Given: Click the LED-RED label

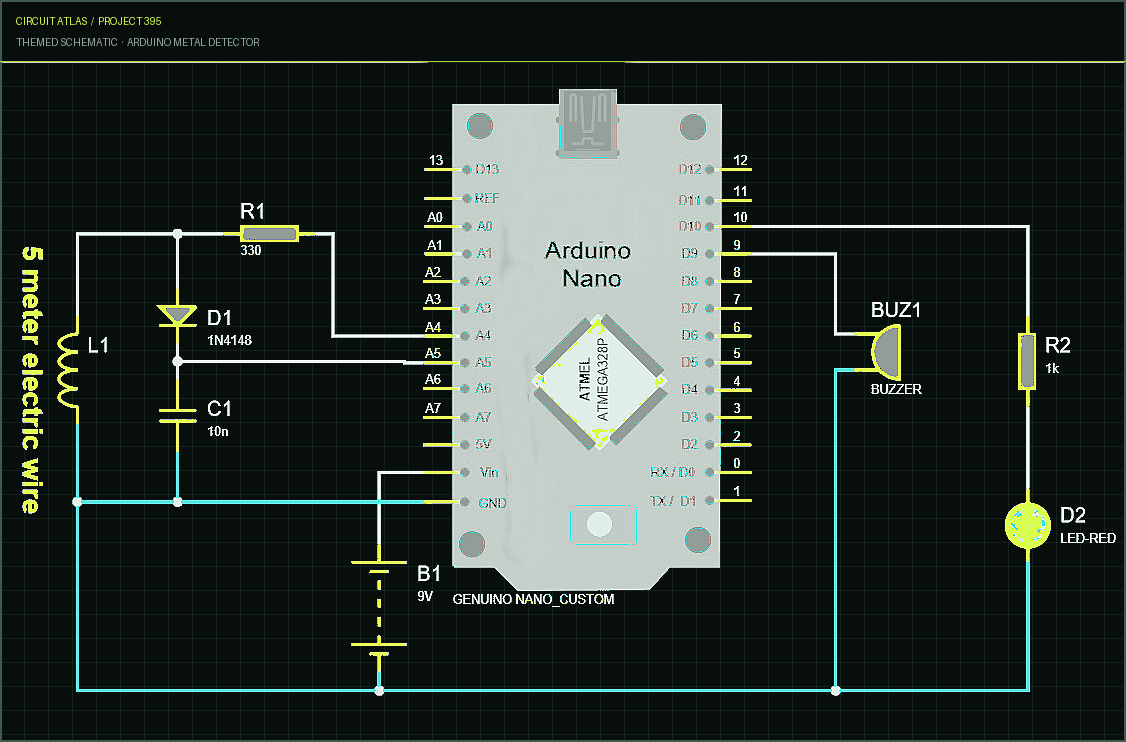Looking at the screenshot, I should (x=1088, y=538).
